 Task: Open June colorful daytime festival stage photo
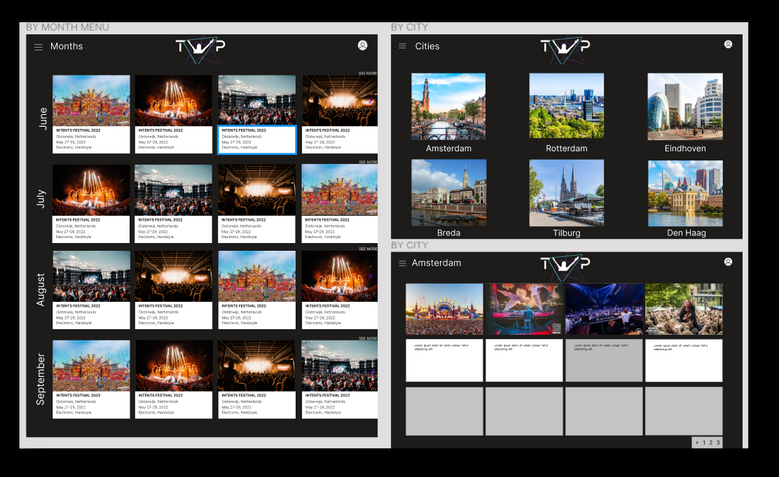[91, 100]
